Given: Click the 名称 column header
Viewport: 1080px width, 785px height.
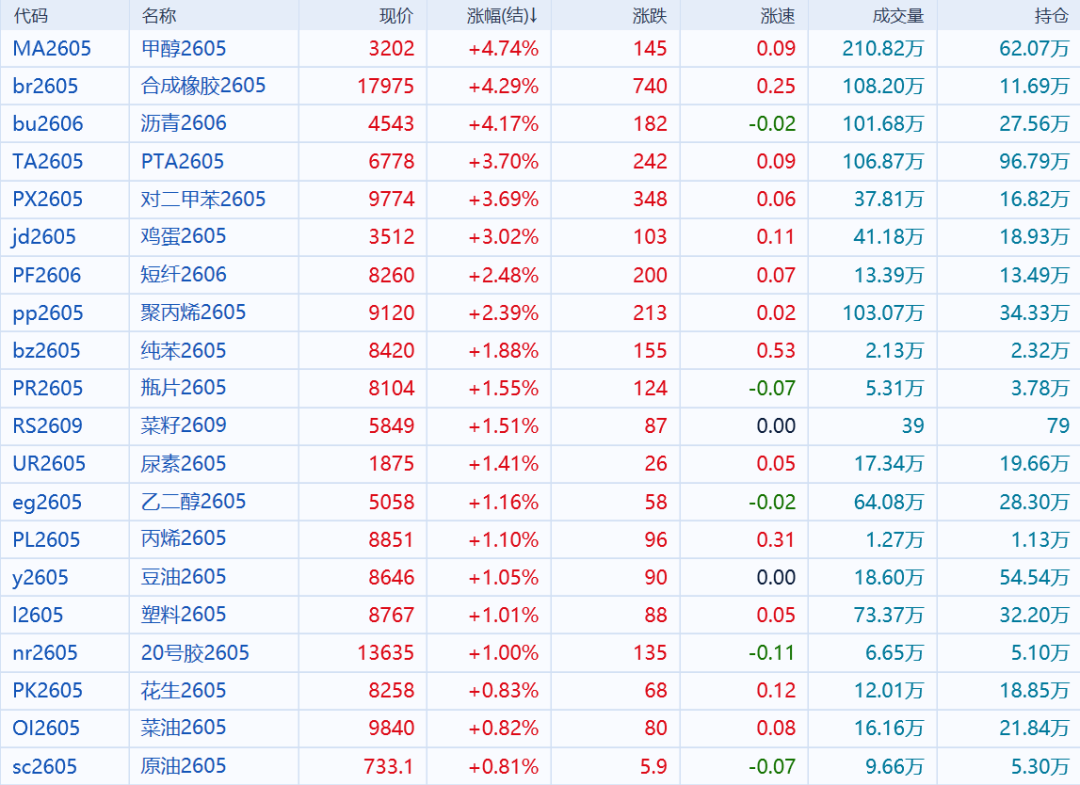Looking at the screenshot, I should (x=158, y=15).
